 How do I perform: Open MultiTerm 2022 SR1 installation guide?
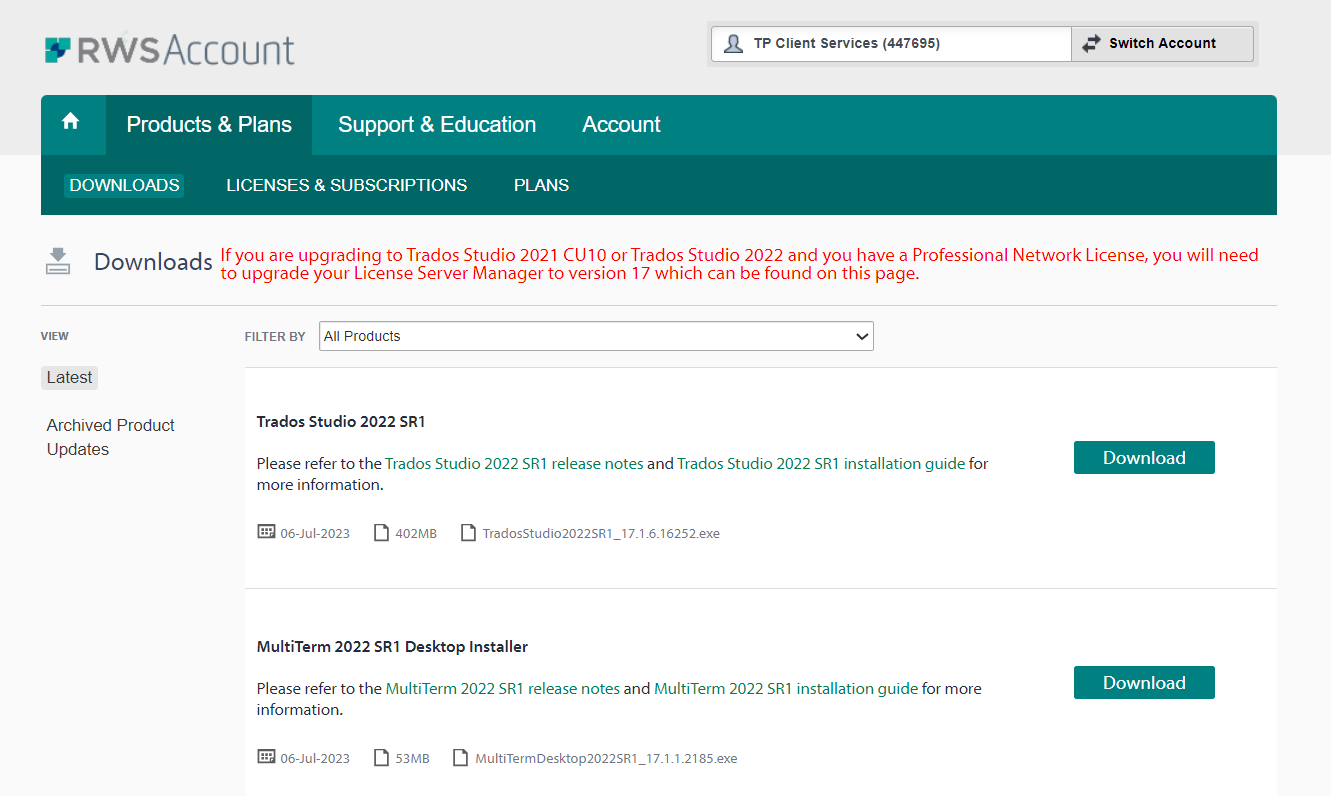(x=786, y=689)
